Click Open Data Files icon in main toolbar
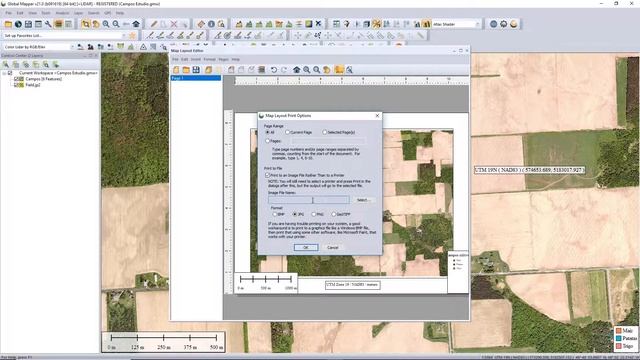The image size is (640, 360). click(x=8, y=24)
